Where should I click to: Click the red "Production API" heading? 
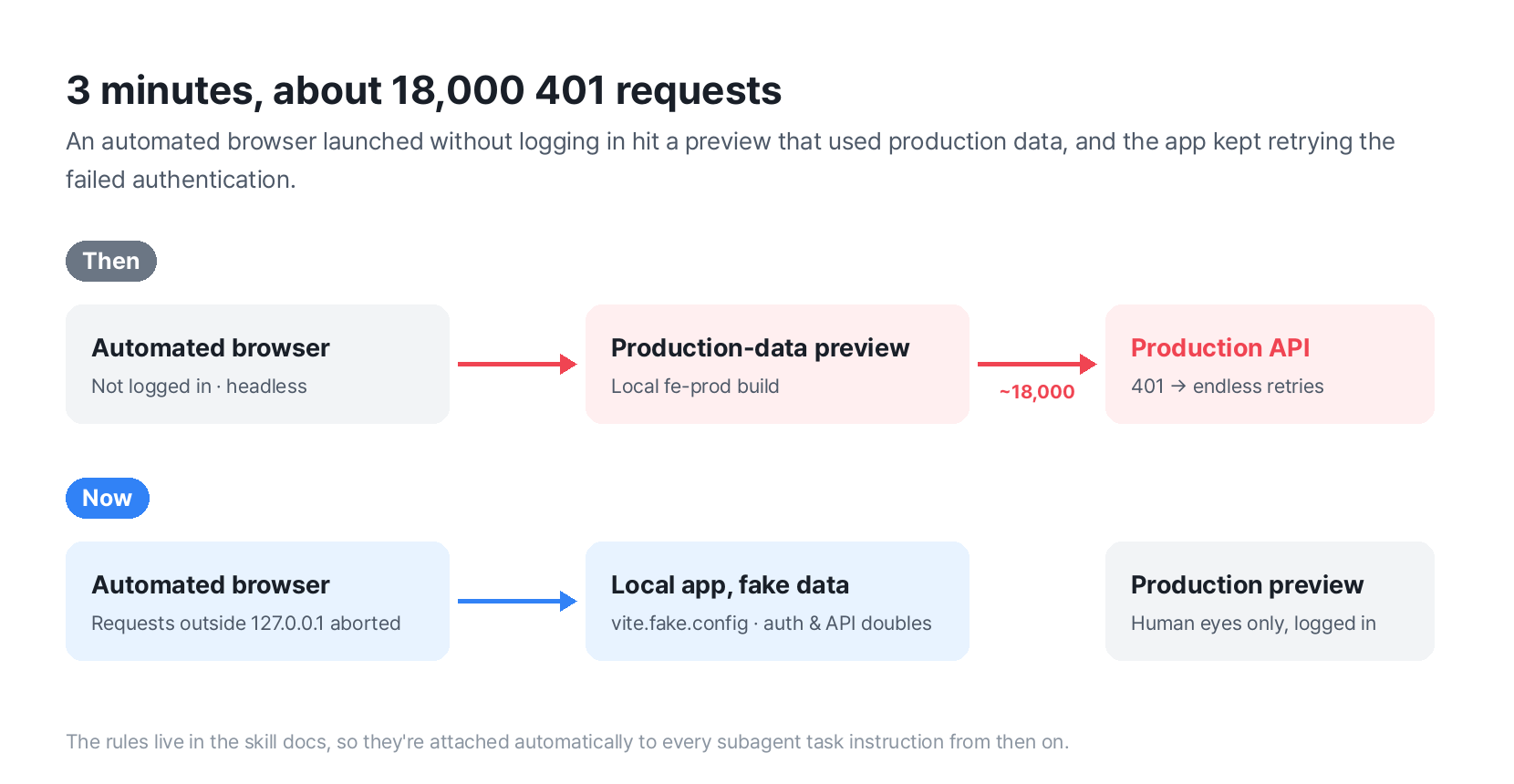pyautogui.click(x=1220, y=348)
